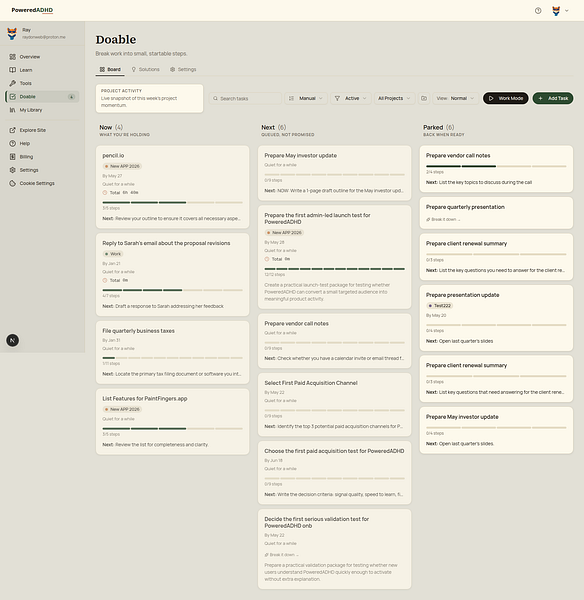Open the Project Activity panel
This screenshot has width=584, height=600.
tap(150, 98)
